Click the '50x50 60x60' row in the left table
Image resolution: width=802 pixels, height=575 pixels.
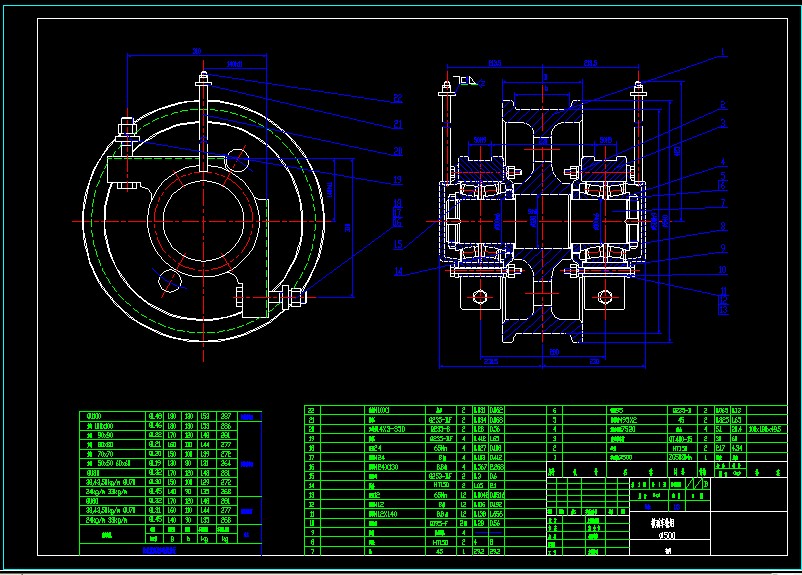pyautogui.click(x=160, y=463)
